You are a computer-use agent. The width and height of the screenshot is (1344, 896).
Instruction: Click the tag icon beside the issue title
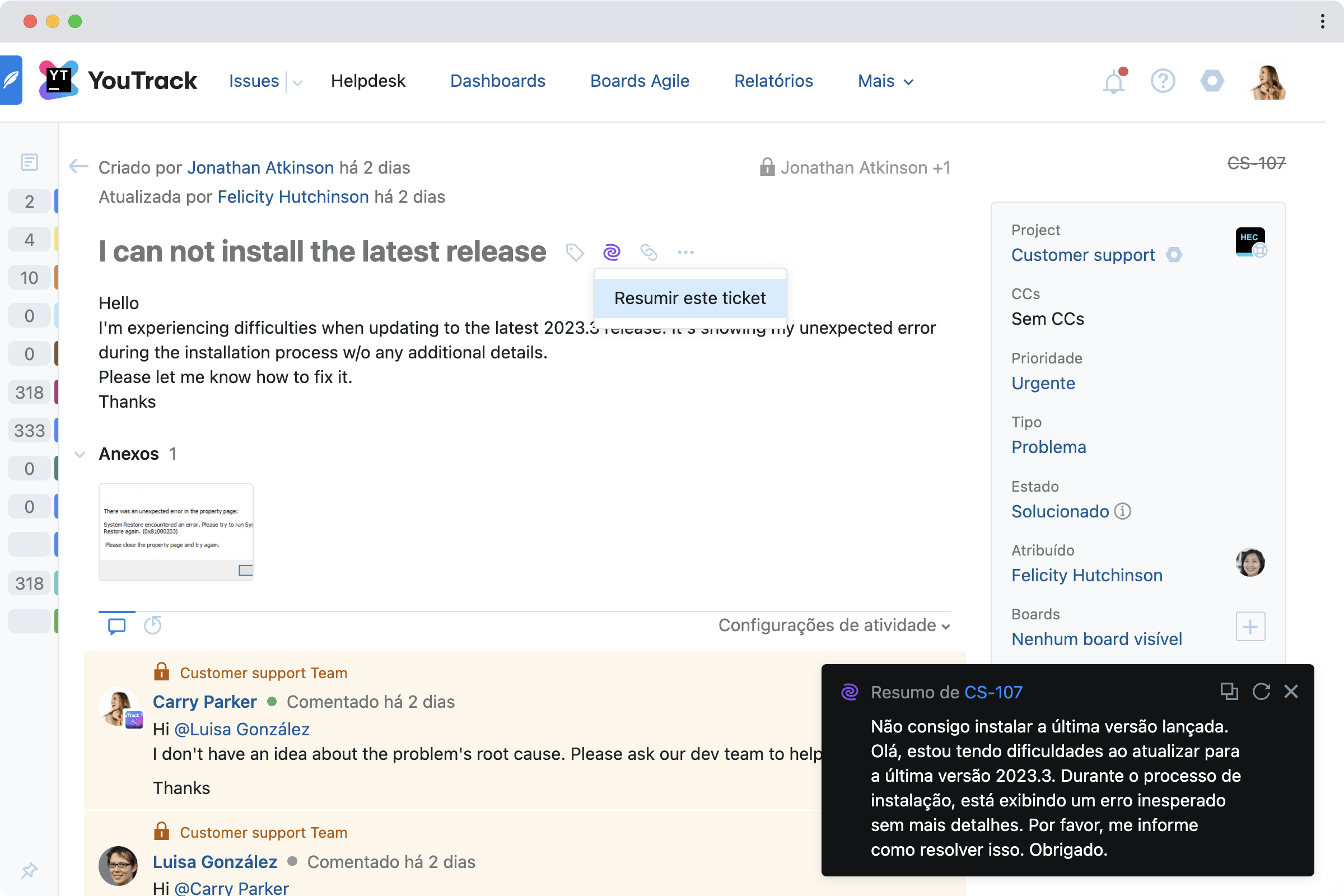(575, 252)
